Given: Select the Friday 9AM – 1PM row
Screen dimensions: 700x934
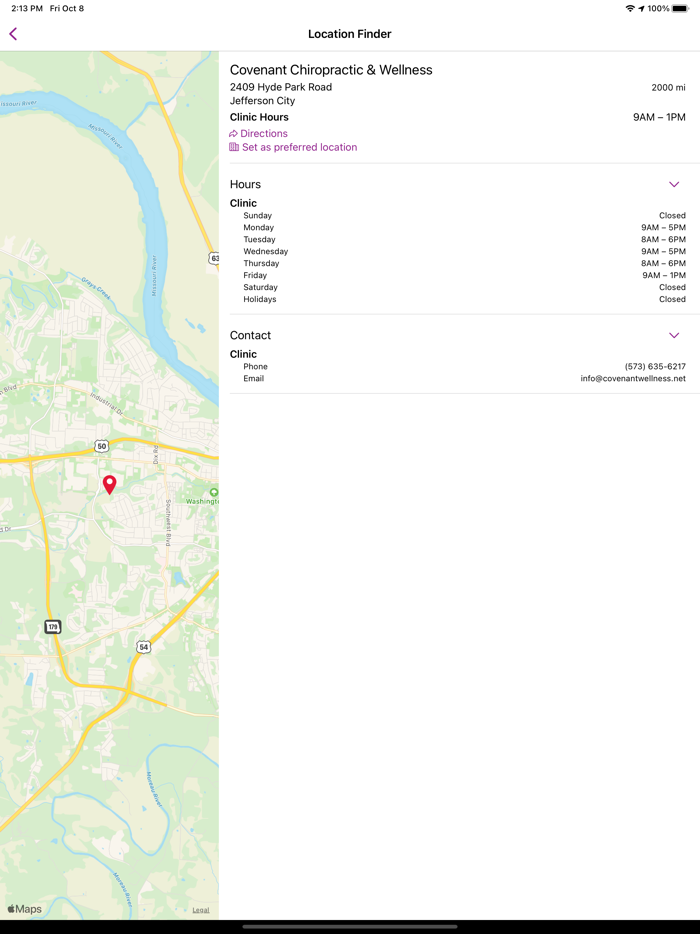Looking at the screenshot, I should tap(464, 275).
